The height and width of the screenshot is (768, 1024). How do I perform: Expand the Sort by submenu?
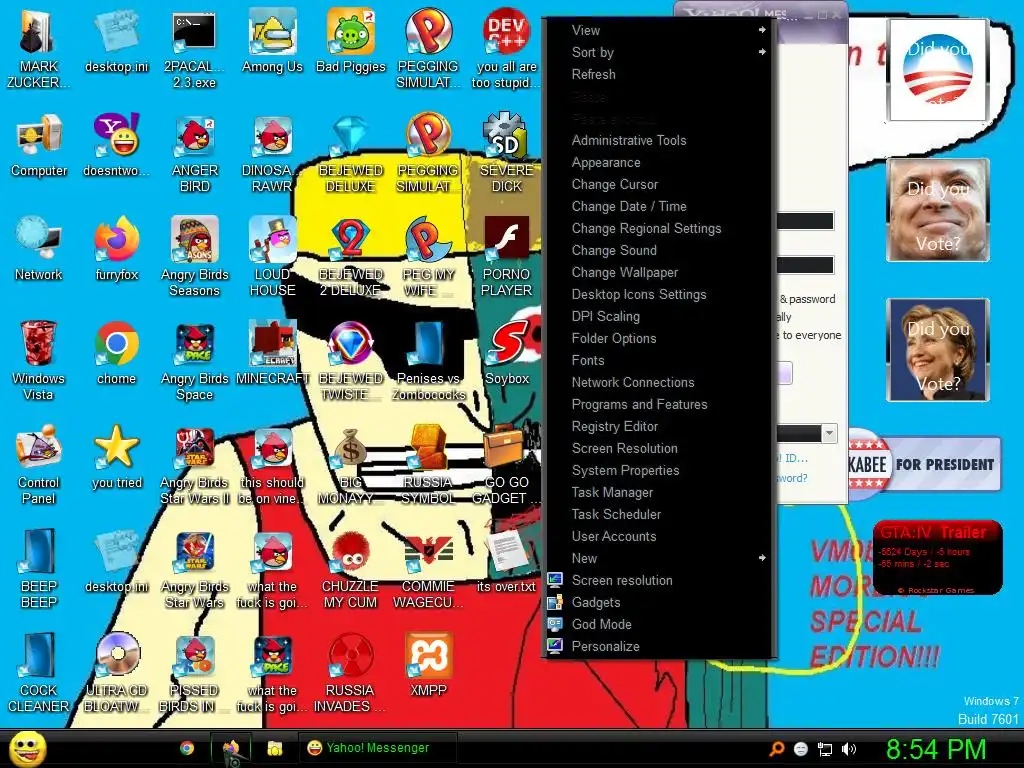(658, 52)
